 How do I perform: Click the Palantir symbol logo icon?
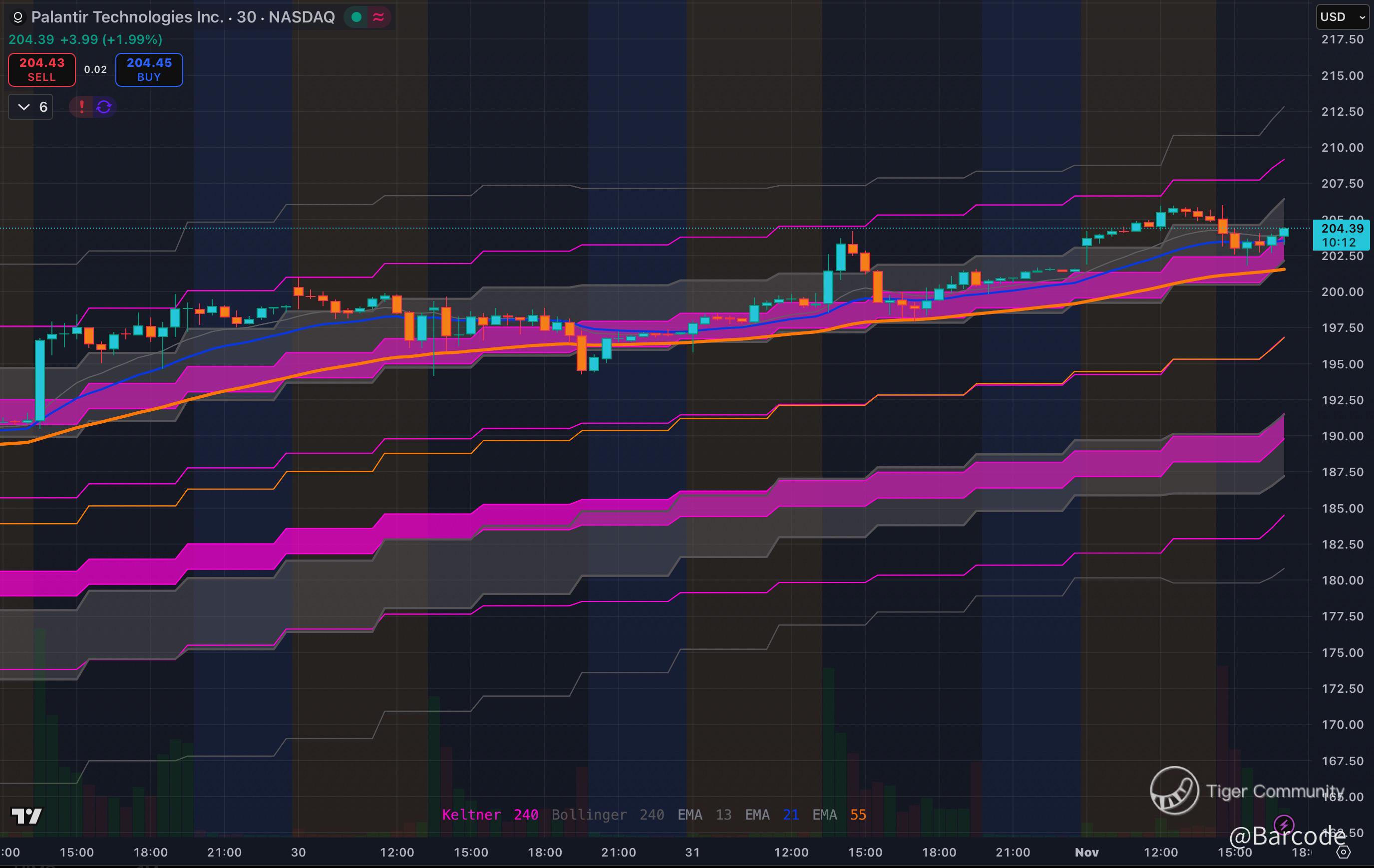click(17, 17)
